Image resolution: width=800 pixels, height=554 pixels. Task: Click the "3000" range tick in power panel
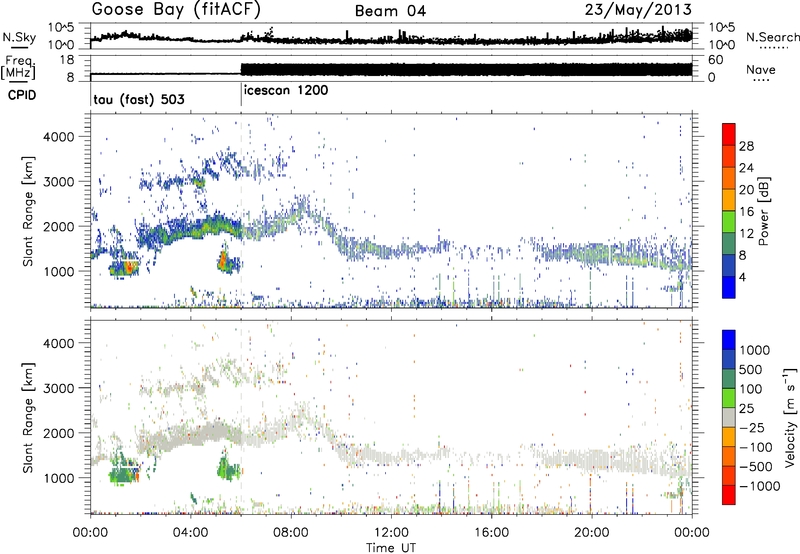coord(59,182)
